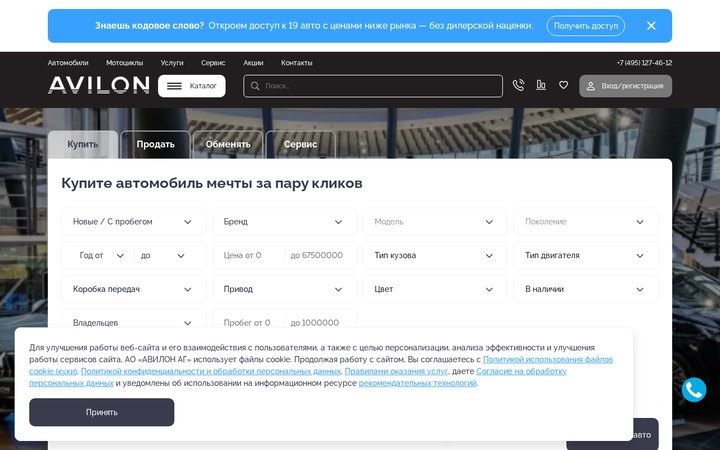This screenshot has width=720, height=450.
Task: Focus the Поиск search field
Action: (x=373, y=86)
